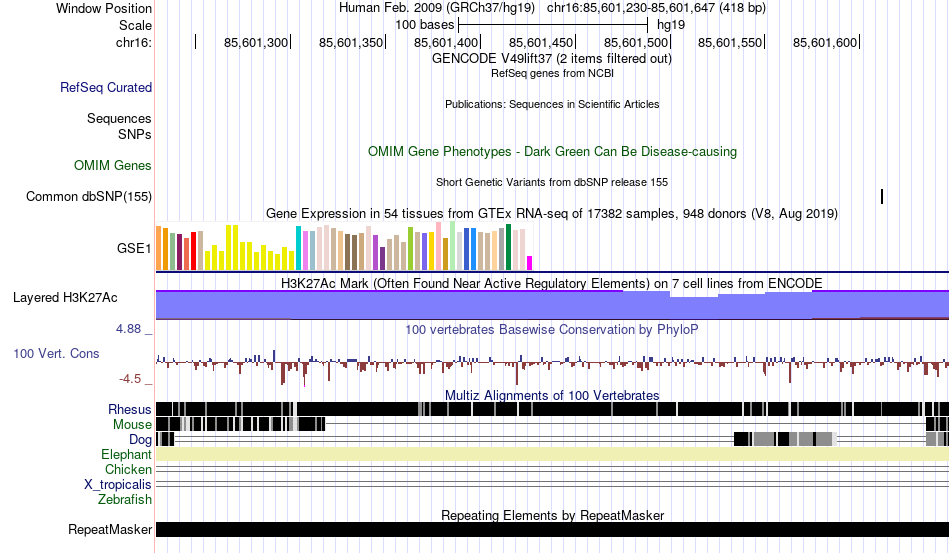
Task: Click the GENCODE V49lift37 track title
Action: click(552, 59)
